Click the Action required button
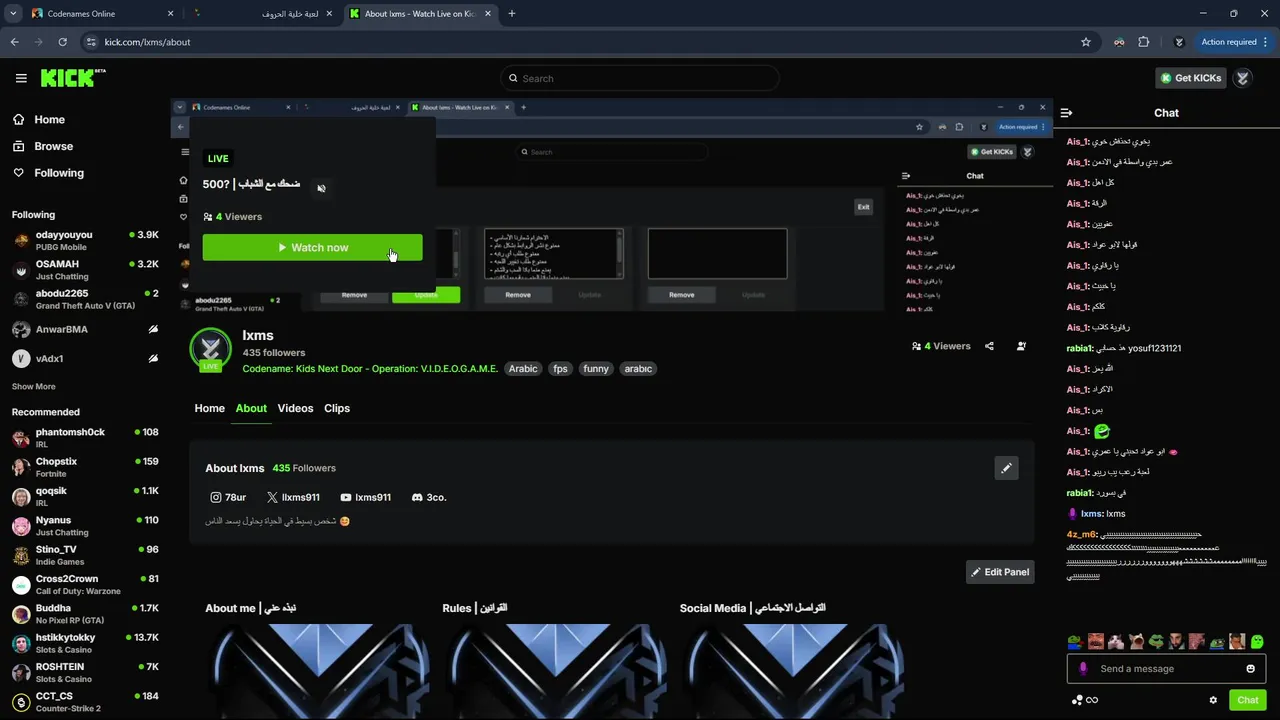Screen dimensions: 1280x720 pos(1229,42)
